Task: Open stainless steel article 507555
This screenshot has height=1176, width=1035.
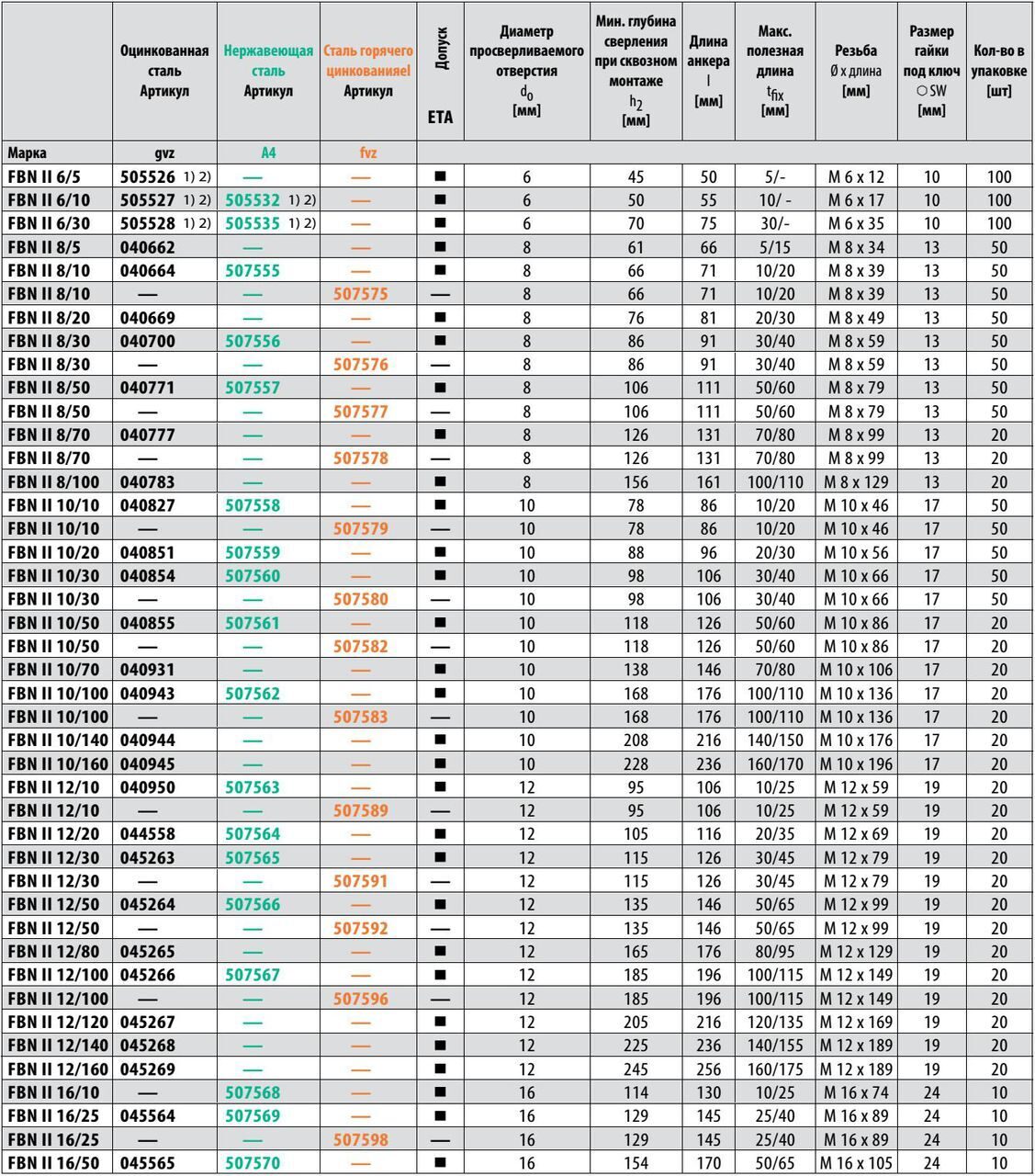Action: (x=253, y=271)
